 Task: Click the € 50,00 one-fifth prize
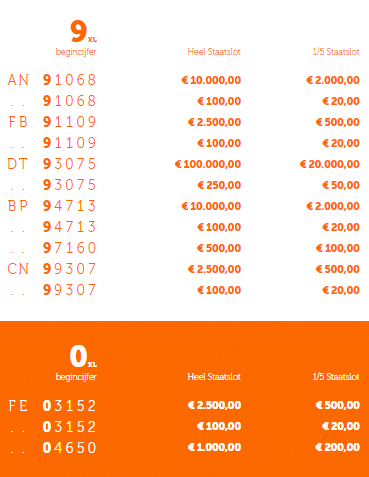point(341,185)
